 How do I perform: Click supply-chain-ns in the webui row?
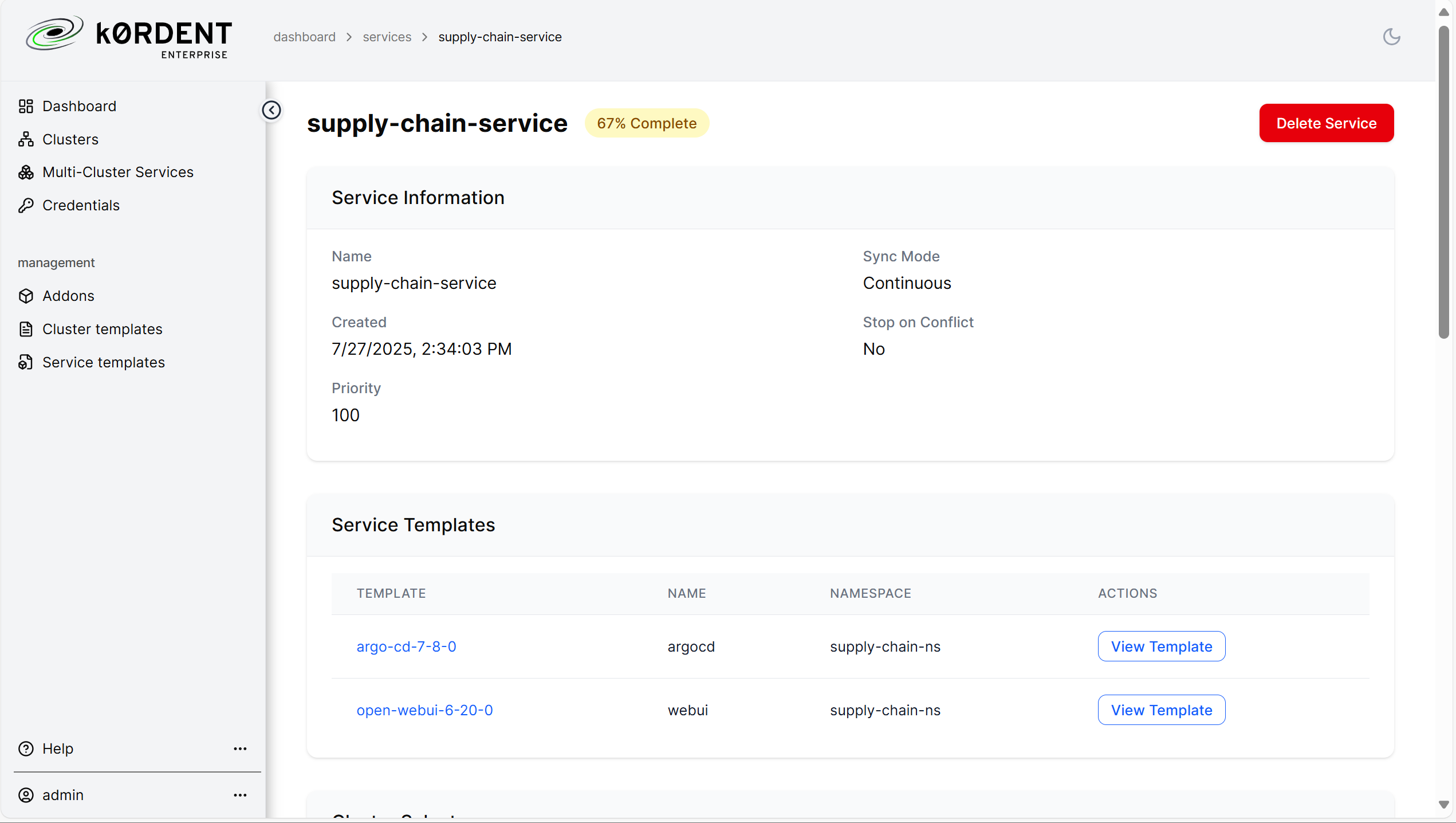(x=885, y=710)
